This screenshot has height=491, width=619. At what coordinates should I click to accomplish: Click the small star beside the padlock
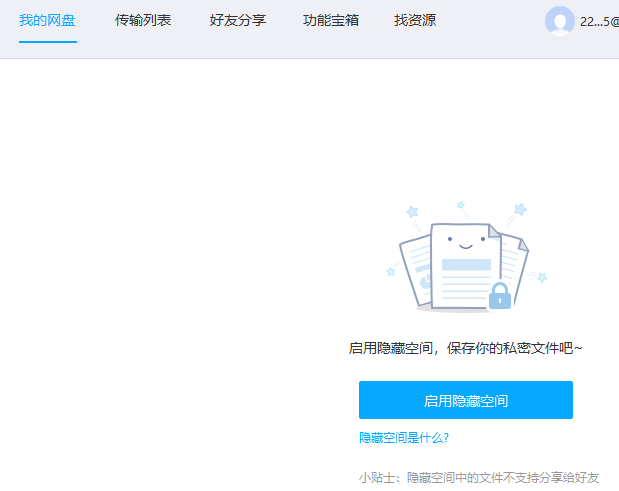(x=541, y=277)
